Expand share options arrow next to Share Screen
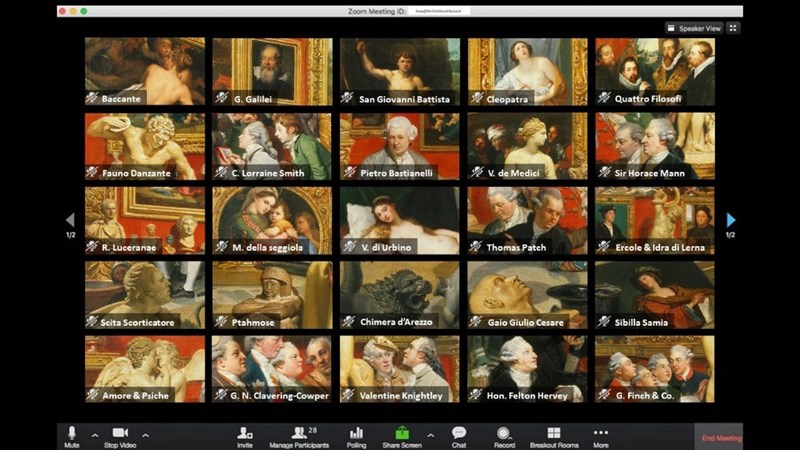This screenshot has height=450, width=800. (x=431, y=436)
